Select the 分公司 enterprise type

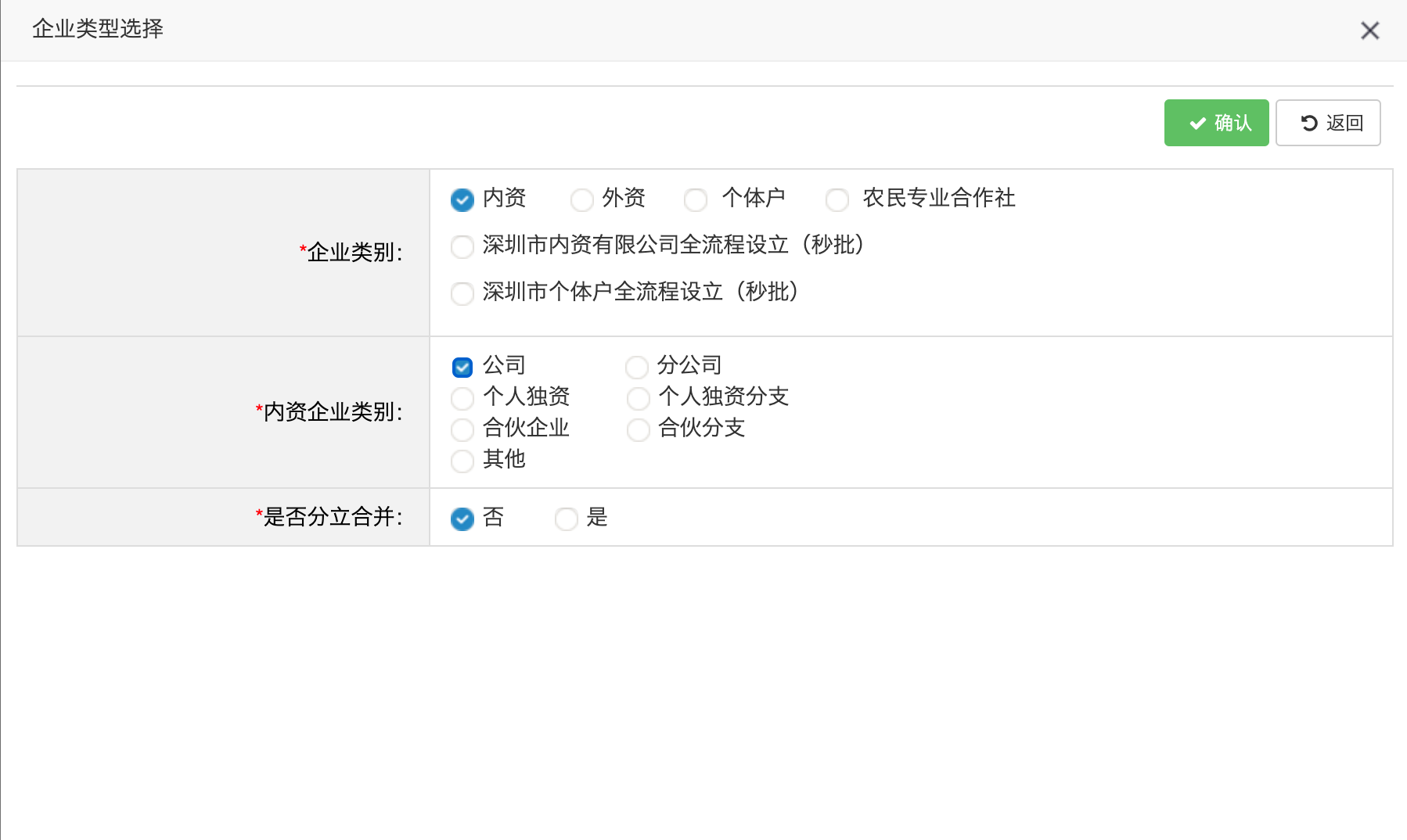pos(637,367)
